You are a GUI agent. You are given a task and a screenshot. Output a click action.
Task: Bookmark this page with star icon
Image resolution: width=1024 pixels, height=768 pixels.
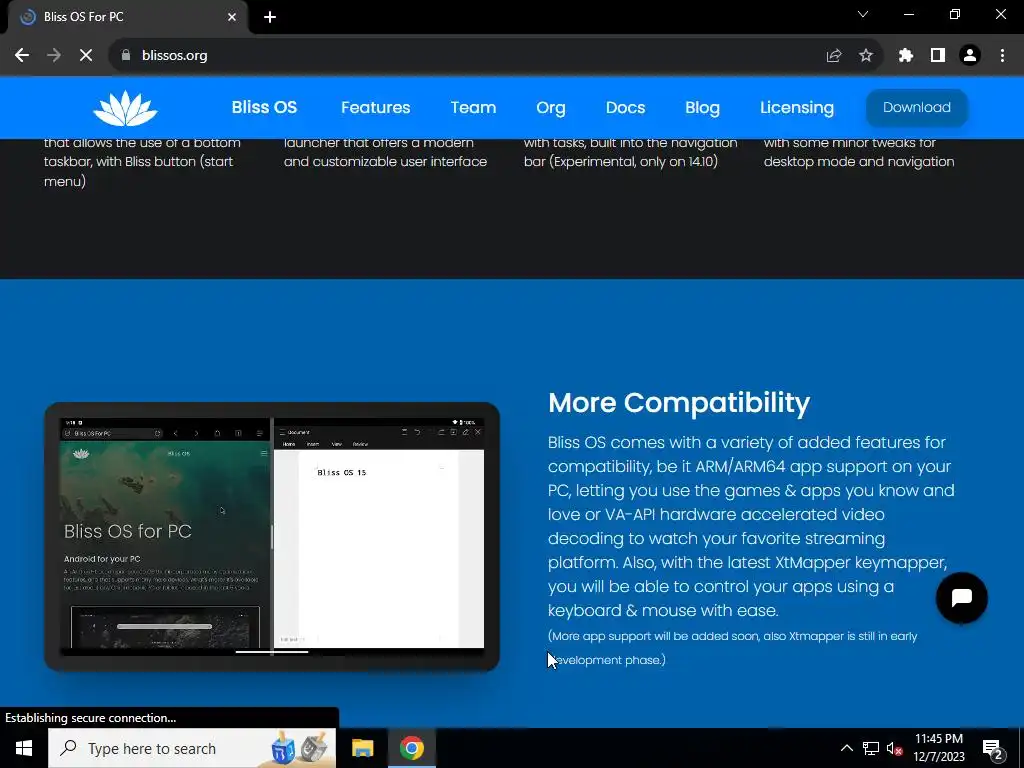click(866, 56)
